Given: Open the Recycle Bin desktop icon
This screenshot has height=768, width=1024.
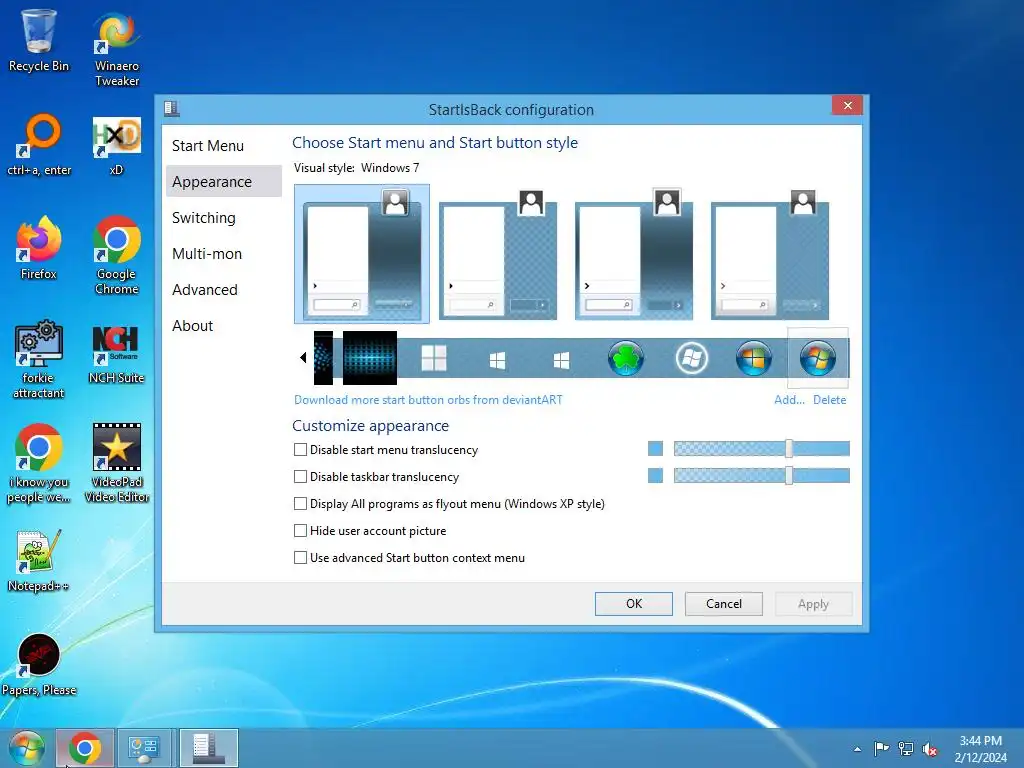Looking at the screenshot, I should (39, 40).
